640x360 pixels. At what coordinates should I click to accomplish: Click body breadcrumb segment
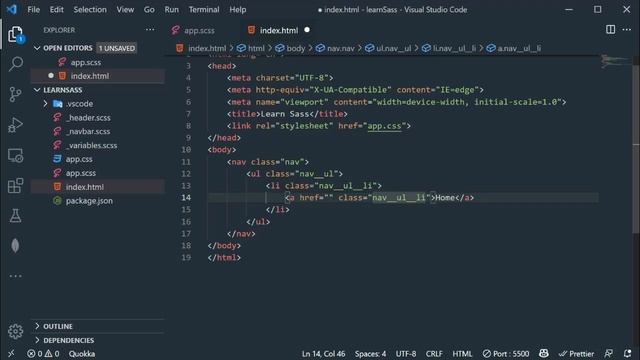[x=290, y=48]
